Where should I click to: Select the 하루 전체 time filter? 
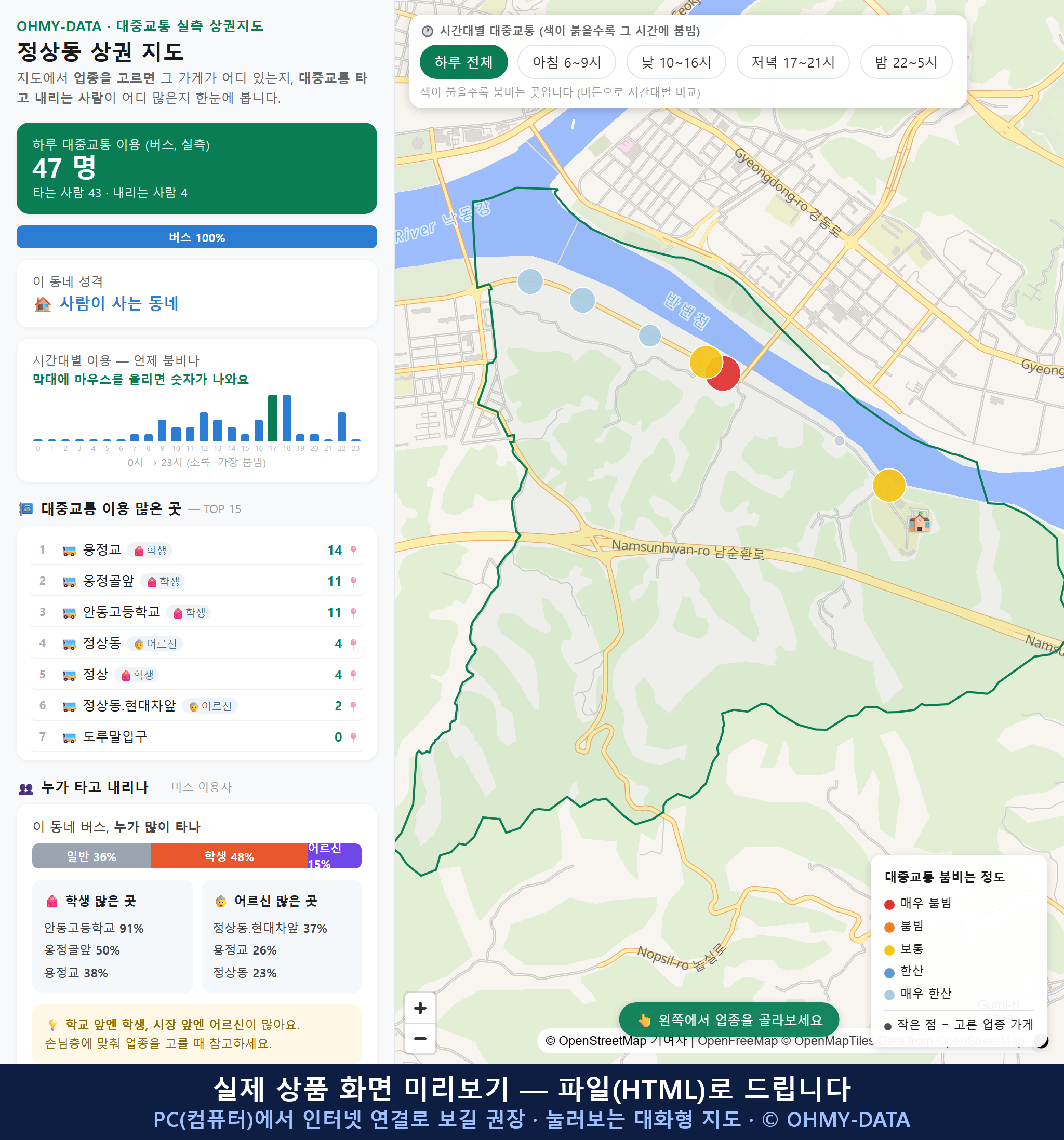pyautogui.click(x=463, y=62)
